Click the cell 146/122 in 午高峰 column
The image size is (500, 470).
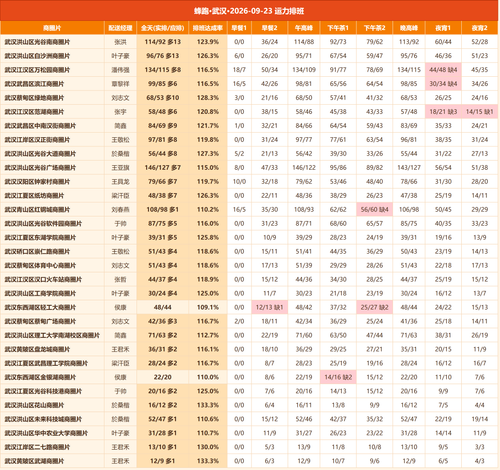pos(304,168)
